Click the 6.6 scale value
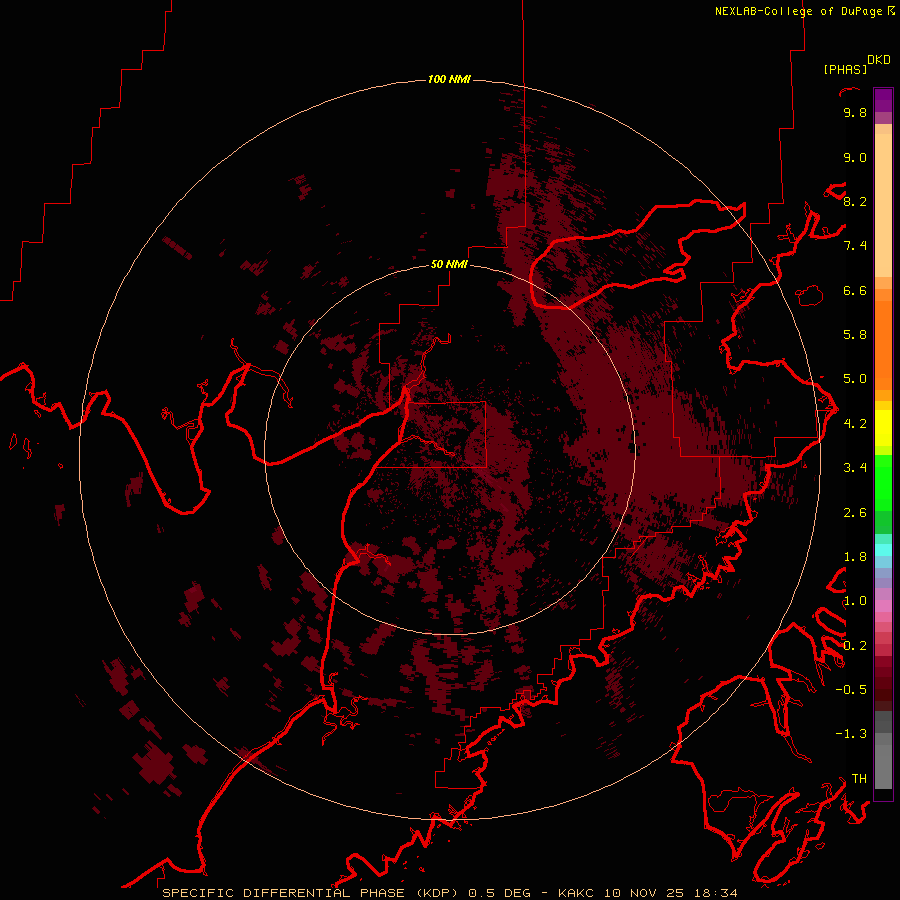This screenshot has height=900, width=900. tap(855, 290)
